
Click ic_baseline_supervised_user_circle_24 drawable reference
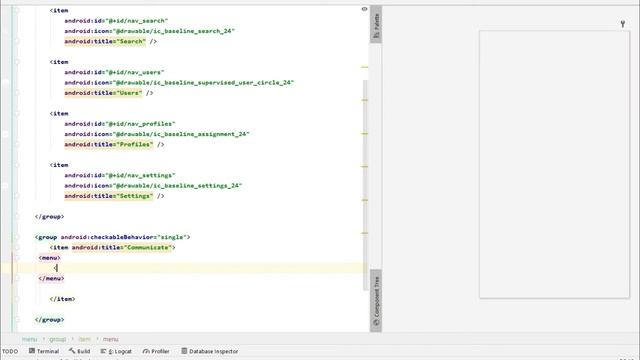point(204,82)
